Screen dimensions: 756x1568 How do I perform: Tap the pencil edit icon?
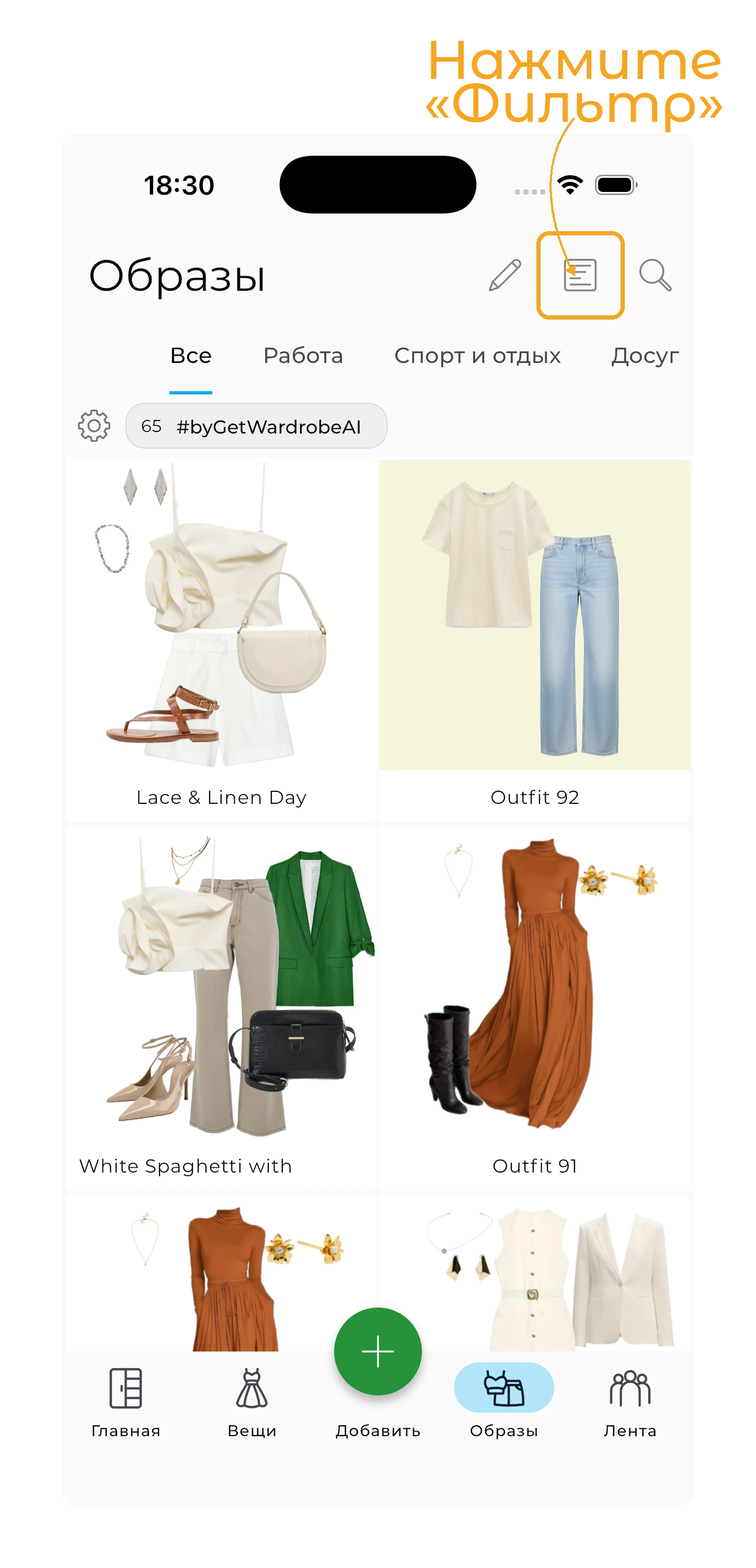point(505,275)
